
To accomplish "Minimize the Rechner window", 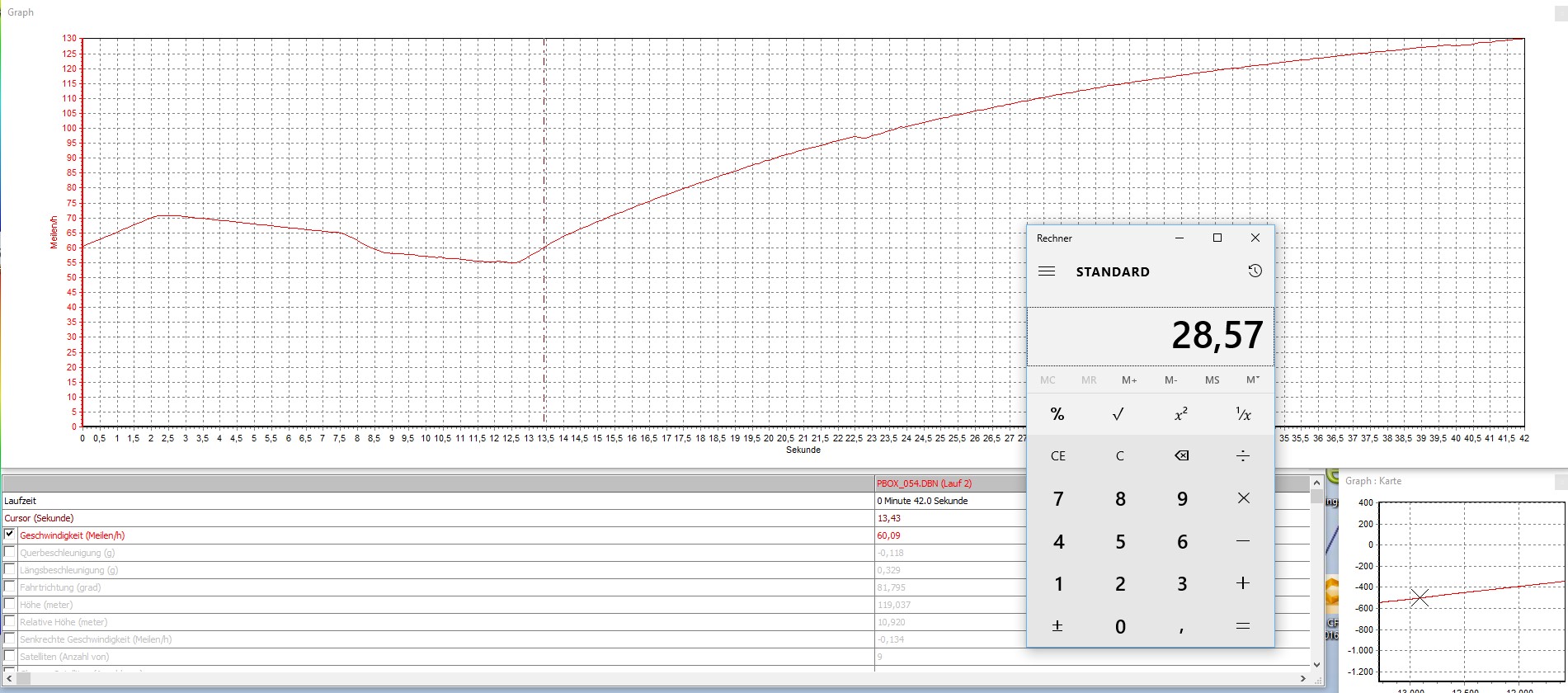I will 1180,238.
